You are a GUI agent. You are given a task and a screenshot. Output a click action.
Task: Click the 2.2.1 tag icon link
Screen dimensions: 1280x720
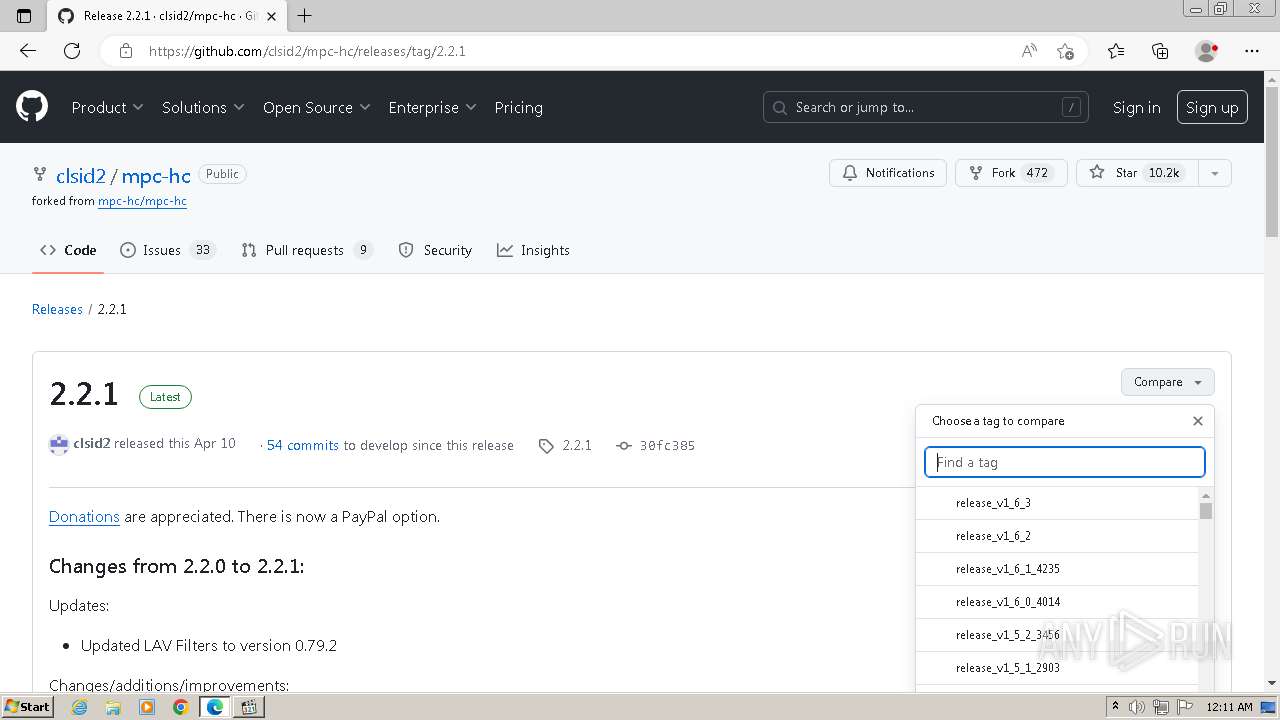(565, 445)
